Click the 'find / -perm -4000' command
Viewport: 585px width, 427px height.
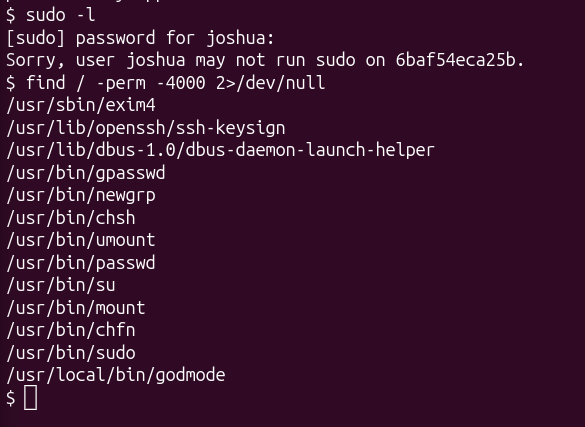[116, 83]
